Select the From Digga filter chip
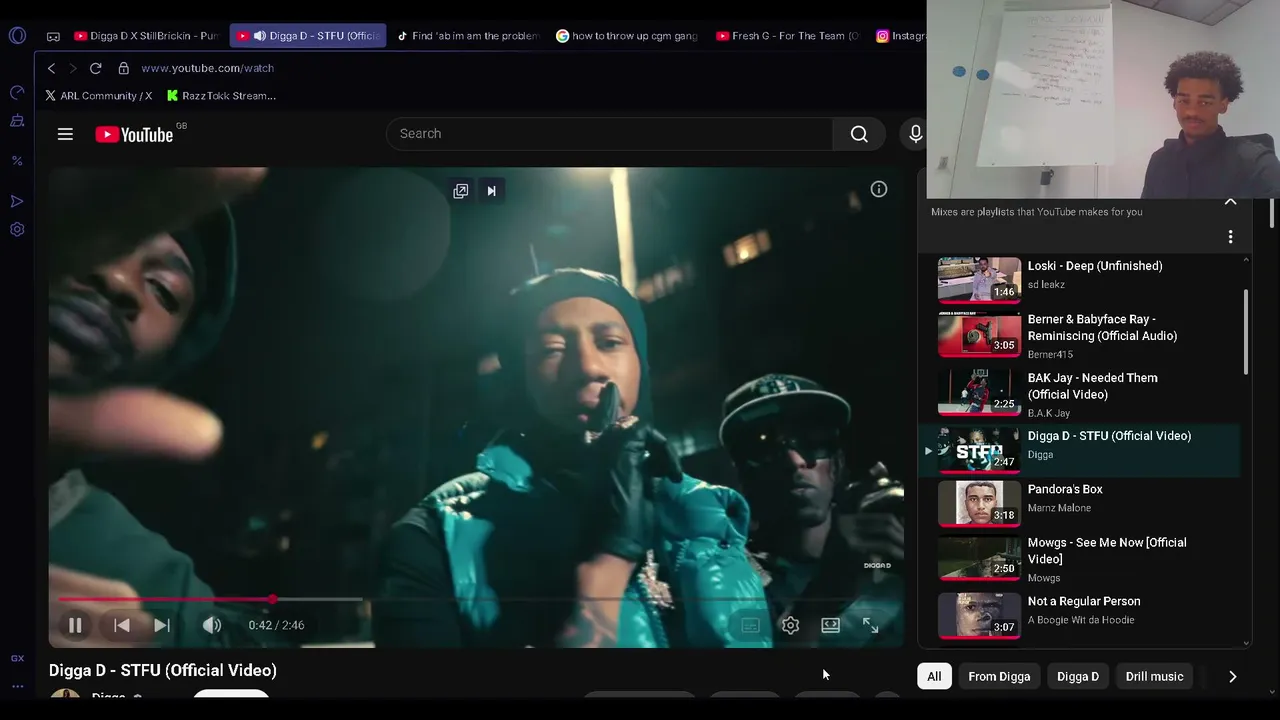 [999, 677]
